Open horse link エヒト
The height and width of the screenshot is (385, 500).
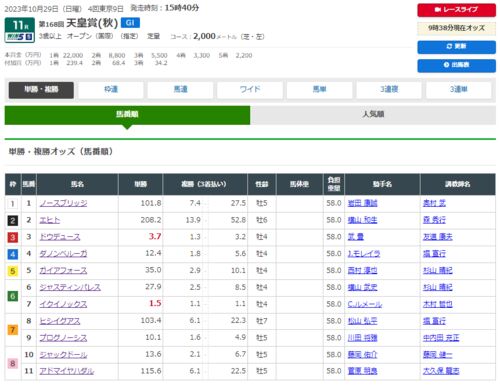50,220
